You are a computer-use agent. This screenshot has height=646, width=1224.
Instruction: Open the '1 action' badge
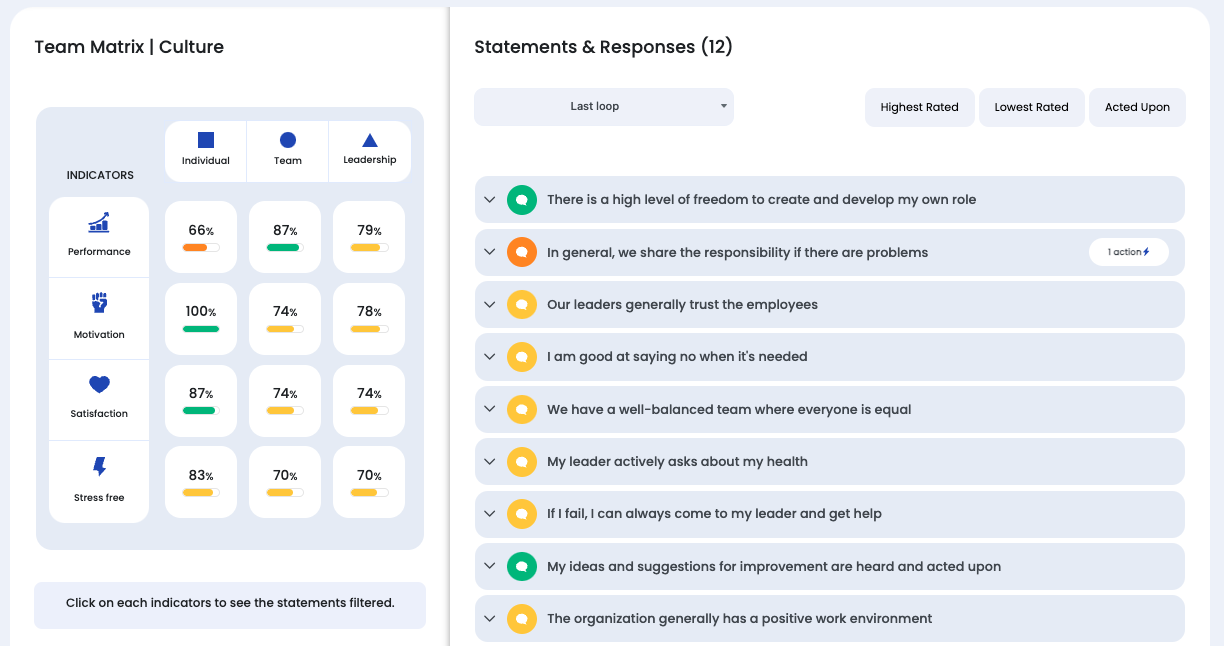[1128, 252]
